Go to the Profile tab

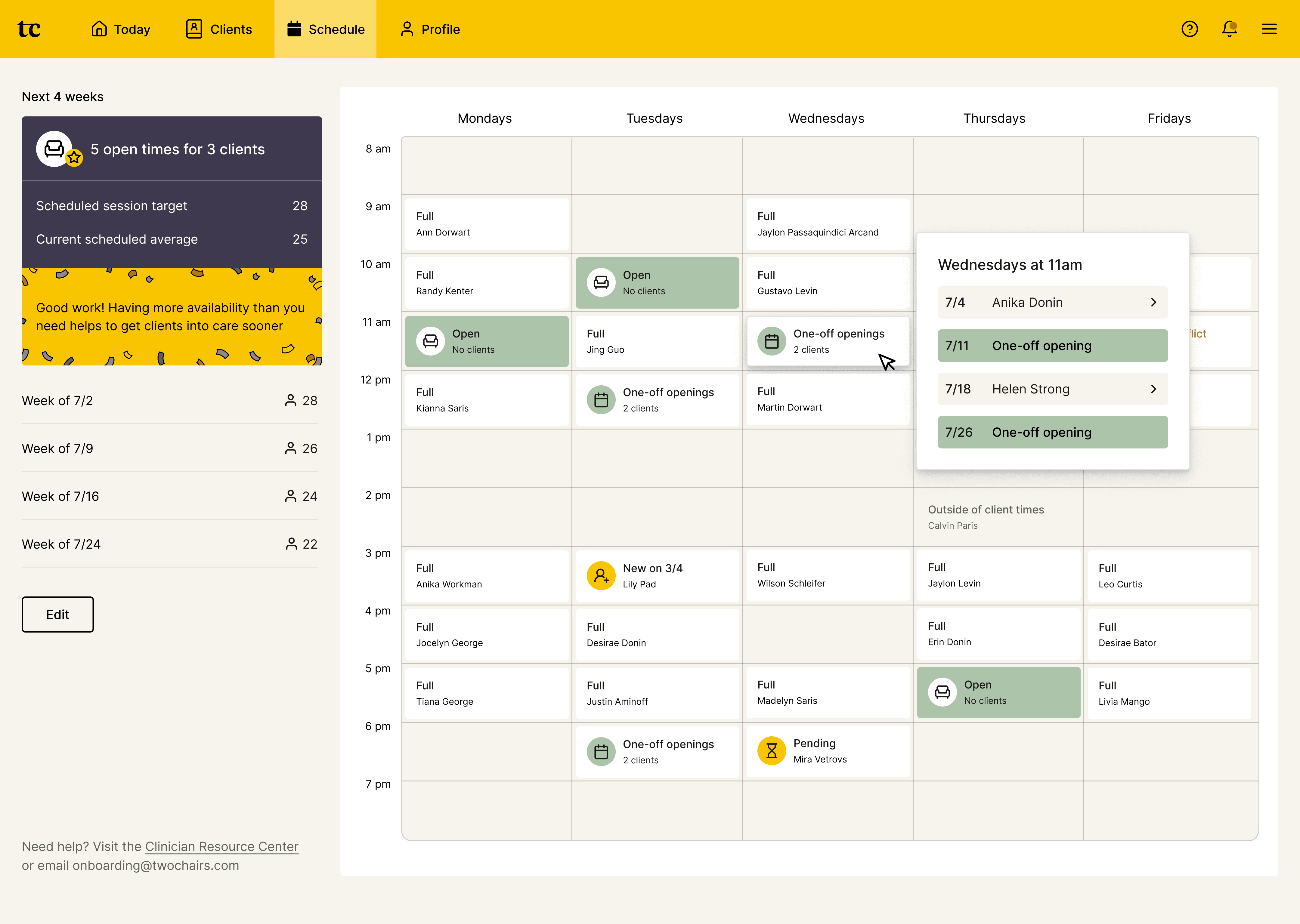(430, 29)
